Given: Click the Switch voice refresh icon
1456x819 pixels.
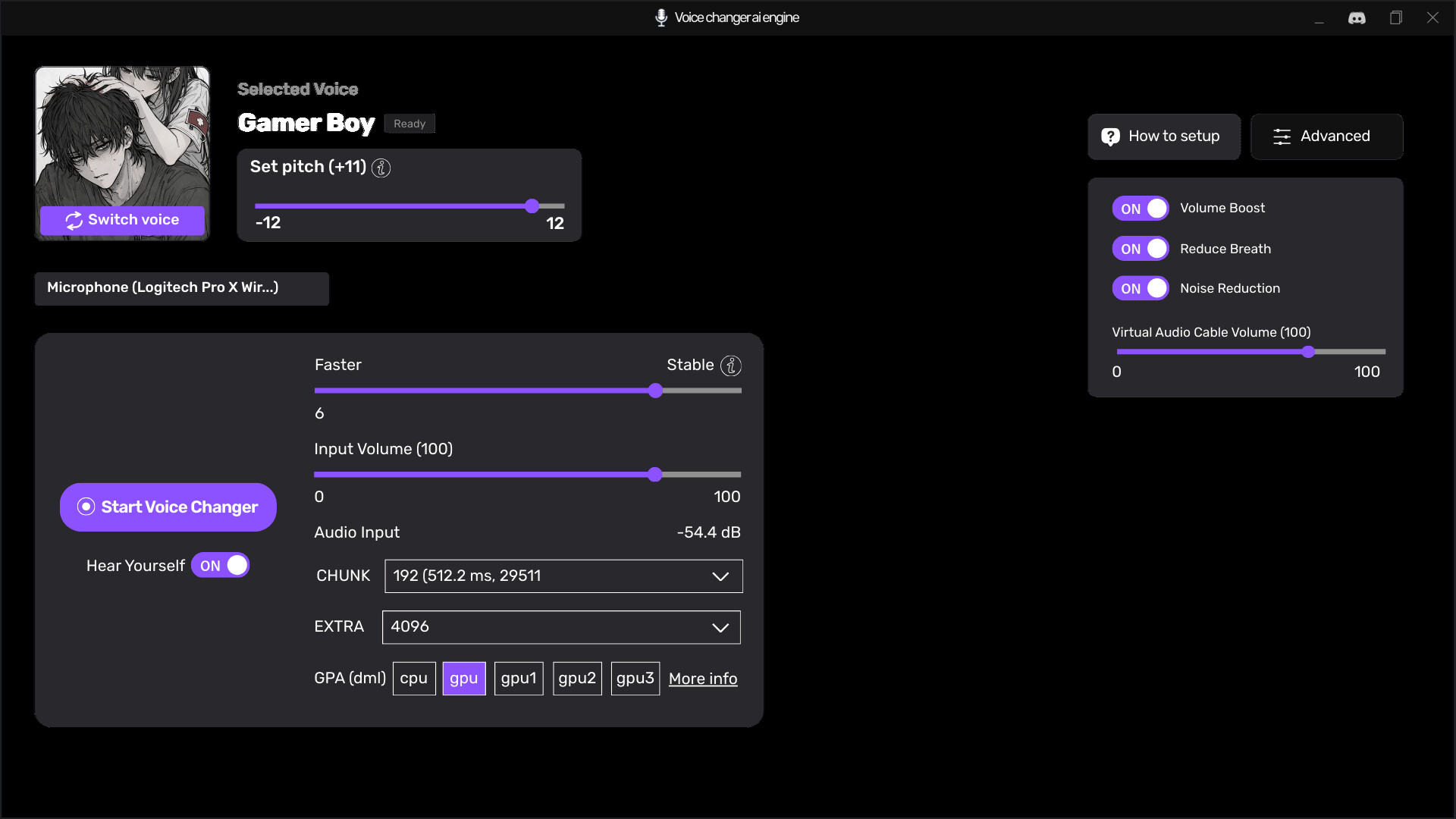Looking at the screenshot, I should pyautogui.click(x=74, y=220).
